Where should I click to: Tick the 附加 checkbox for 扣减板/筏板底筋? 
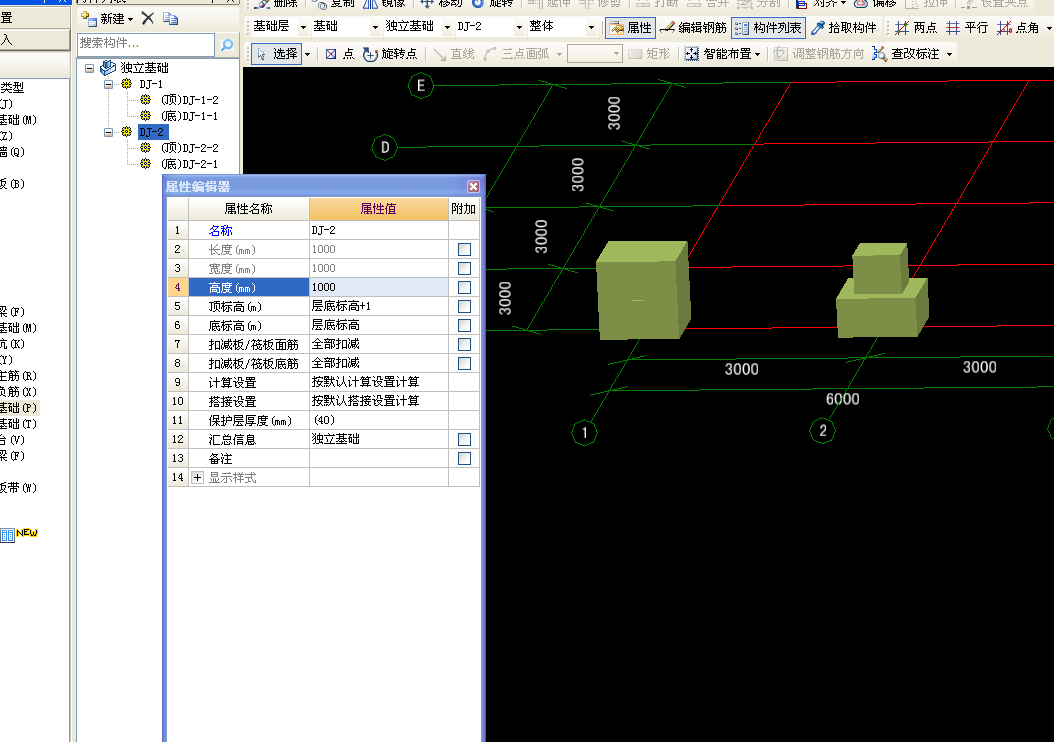pyautogui.click(x=464, y=363)
